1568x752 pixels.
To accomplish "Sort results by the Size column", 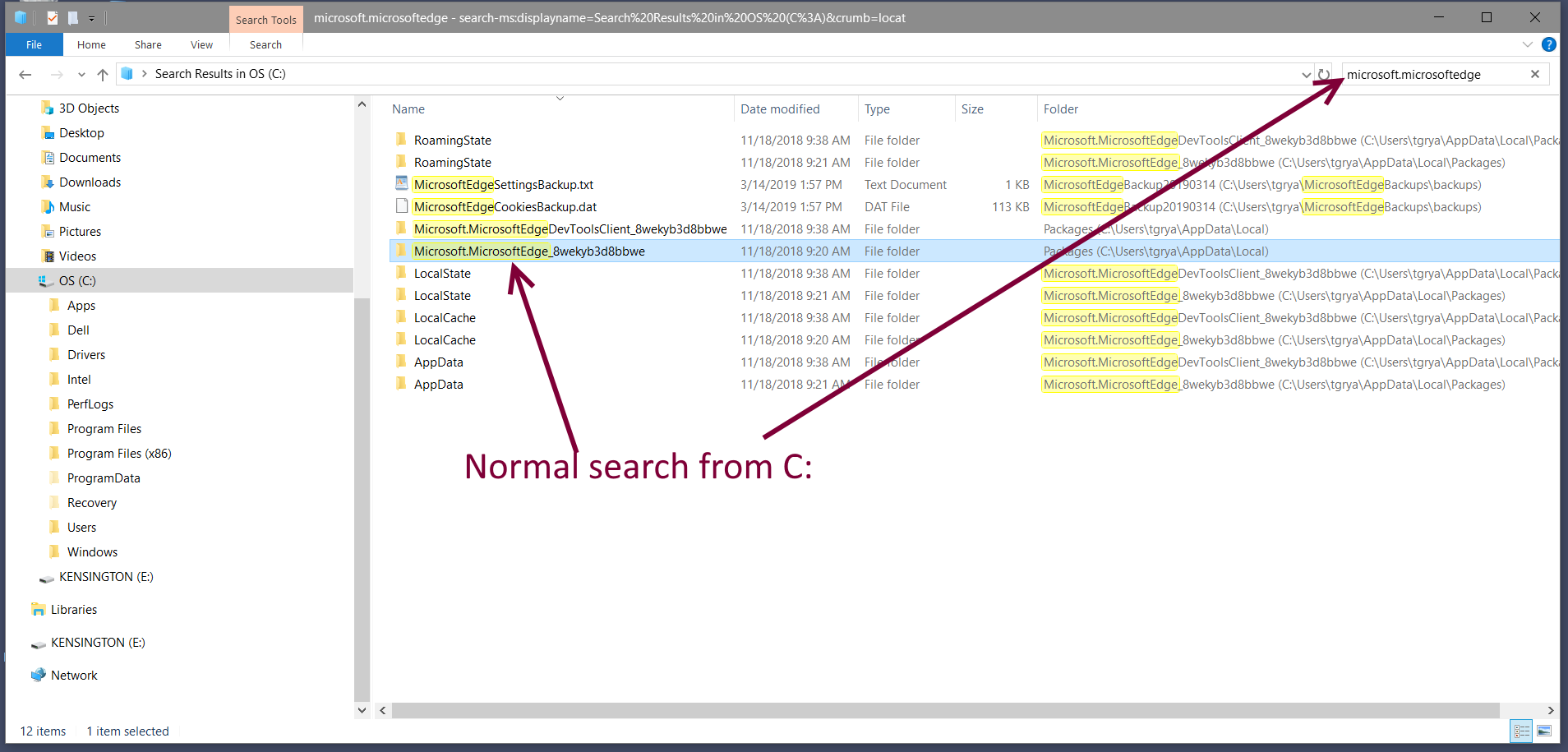I will point(972,109).
